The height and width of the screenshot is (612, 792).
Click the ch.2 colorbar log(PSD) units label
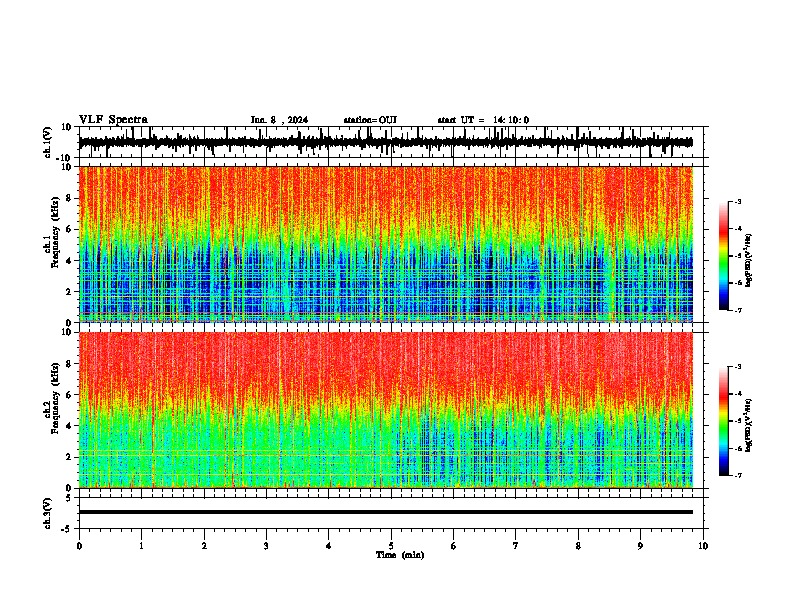[x=749, y=426]
